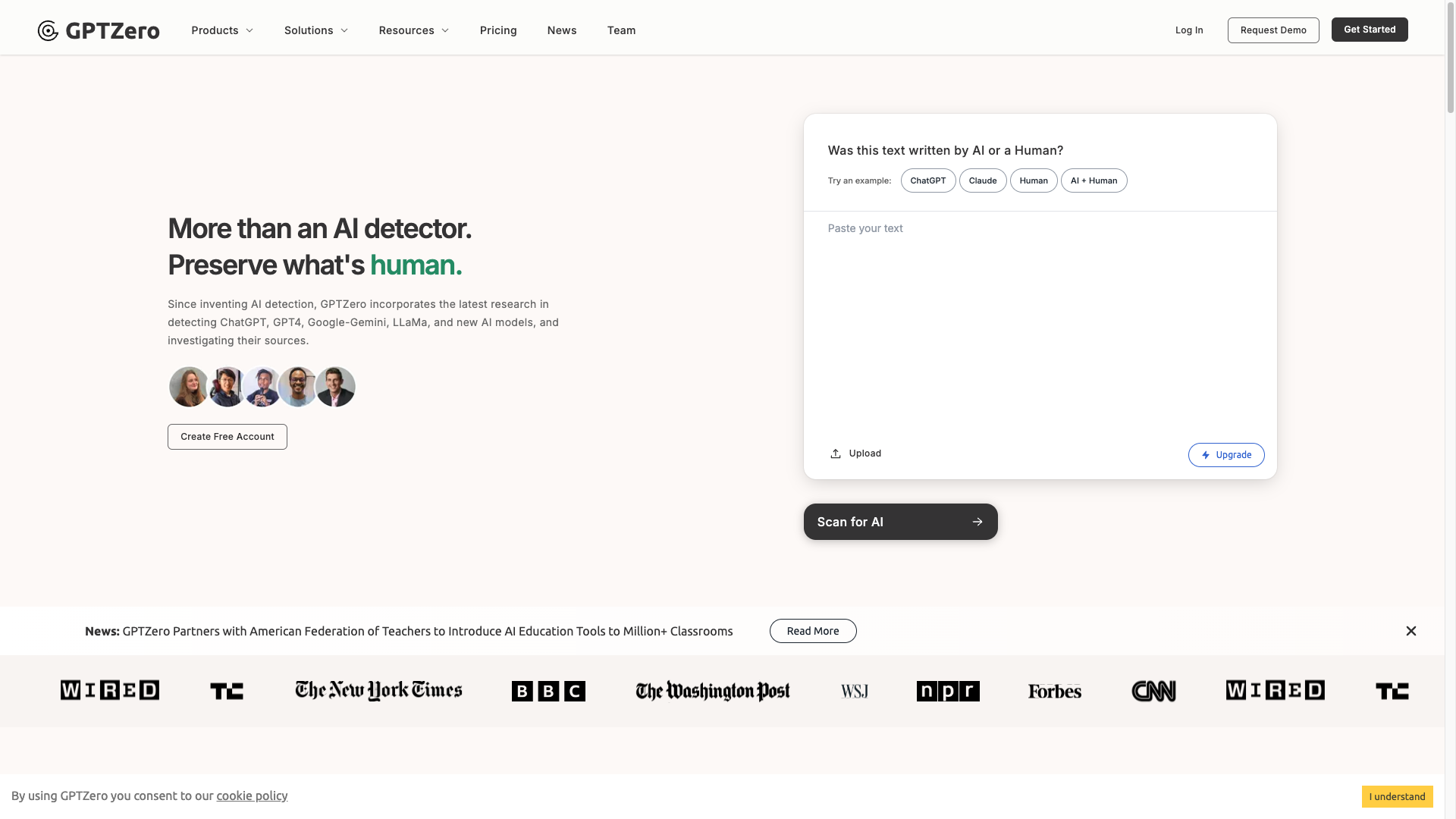Open the Team page
Screen dimensions: 1456x819
tap(621, 30)
